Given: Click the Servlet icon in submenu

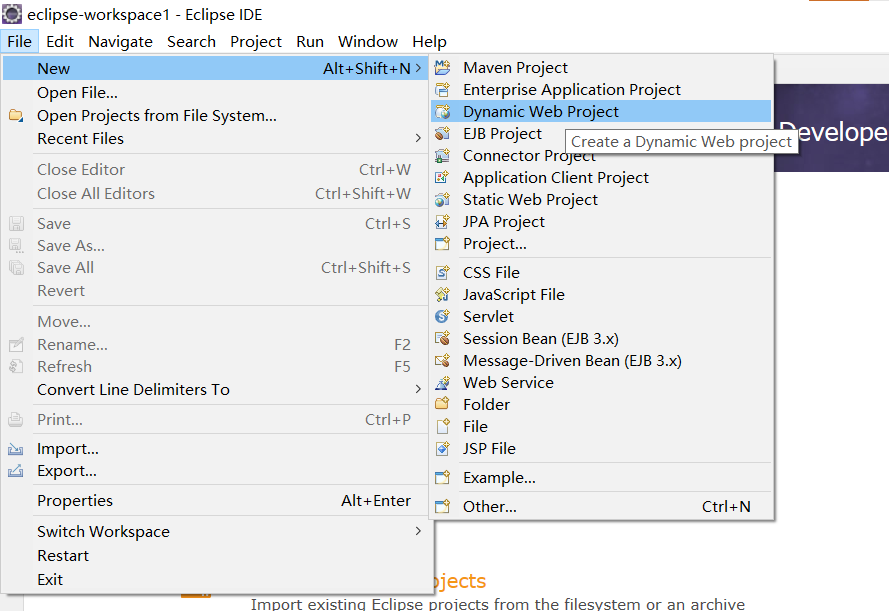Looking at the screenshot, I should pos(442,316).
